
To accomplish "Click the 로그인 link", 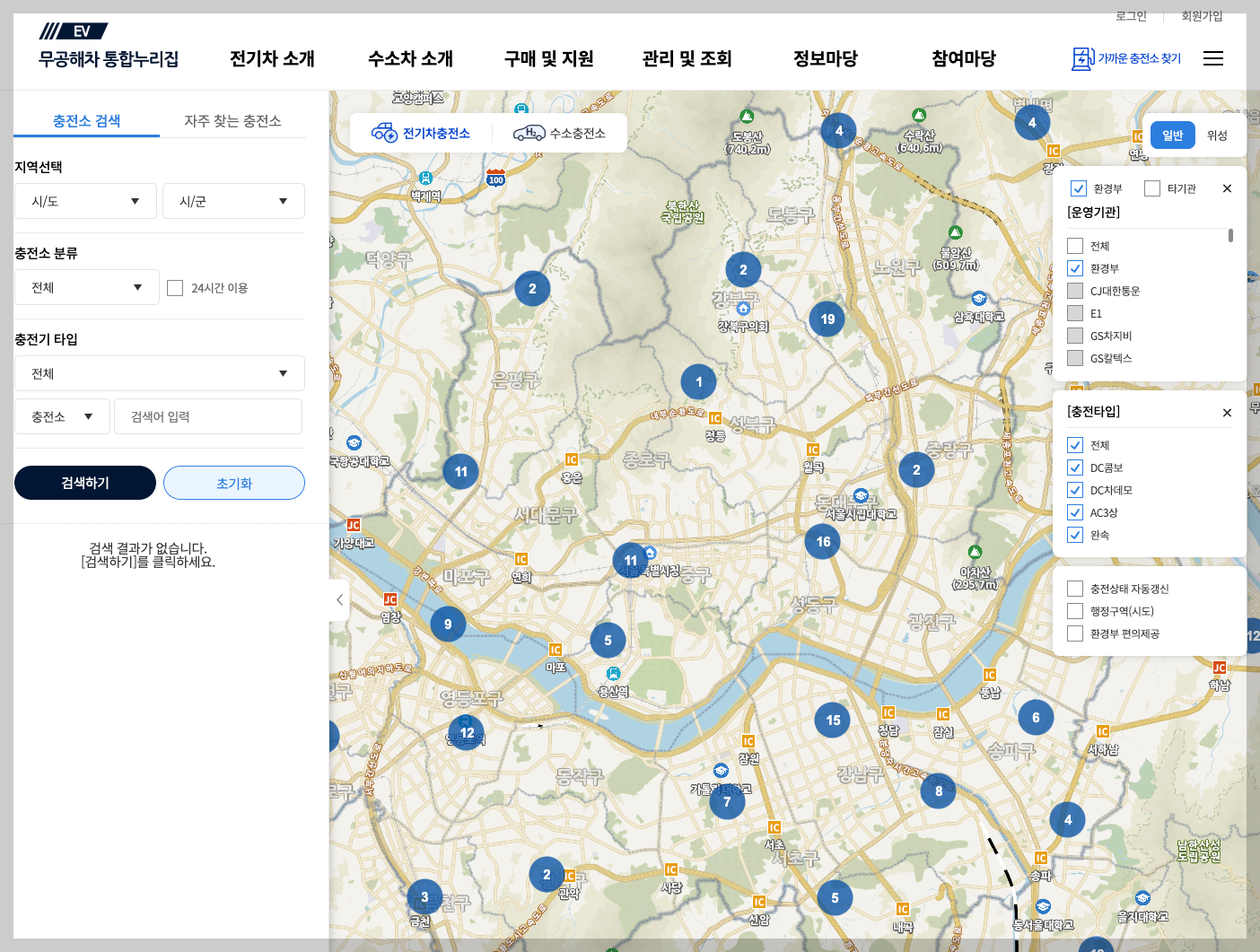I will [1131, 16].
